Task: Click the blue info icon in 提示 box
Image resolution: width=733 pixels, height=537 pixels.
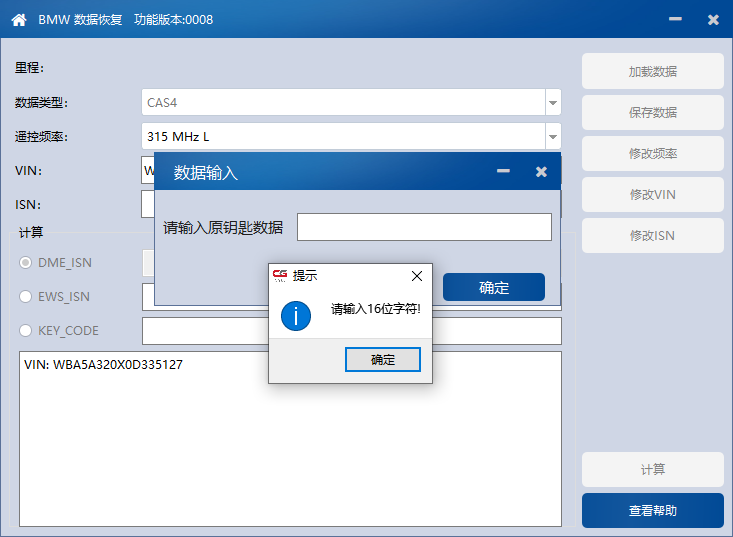Action: pos(296,316)
